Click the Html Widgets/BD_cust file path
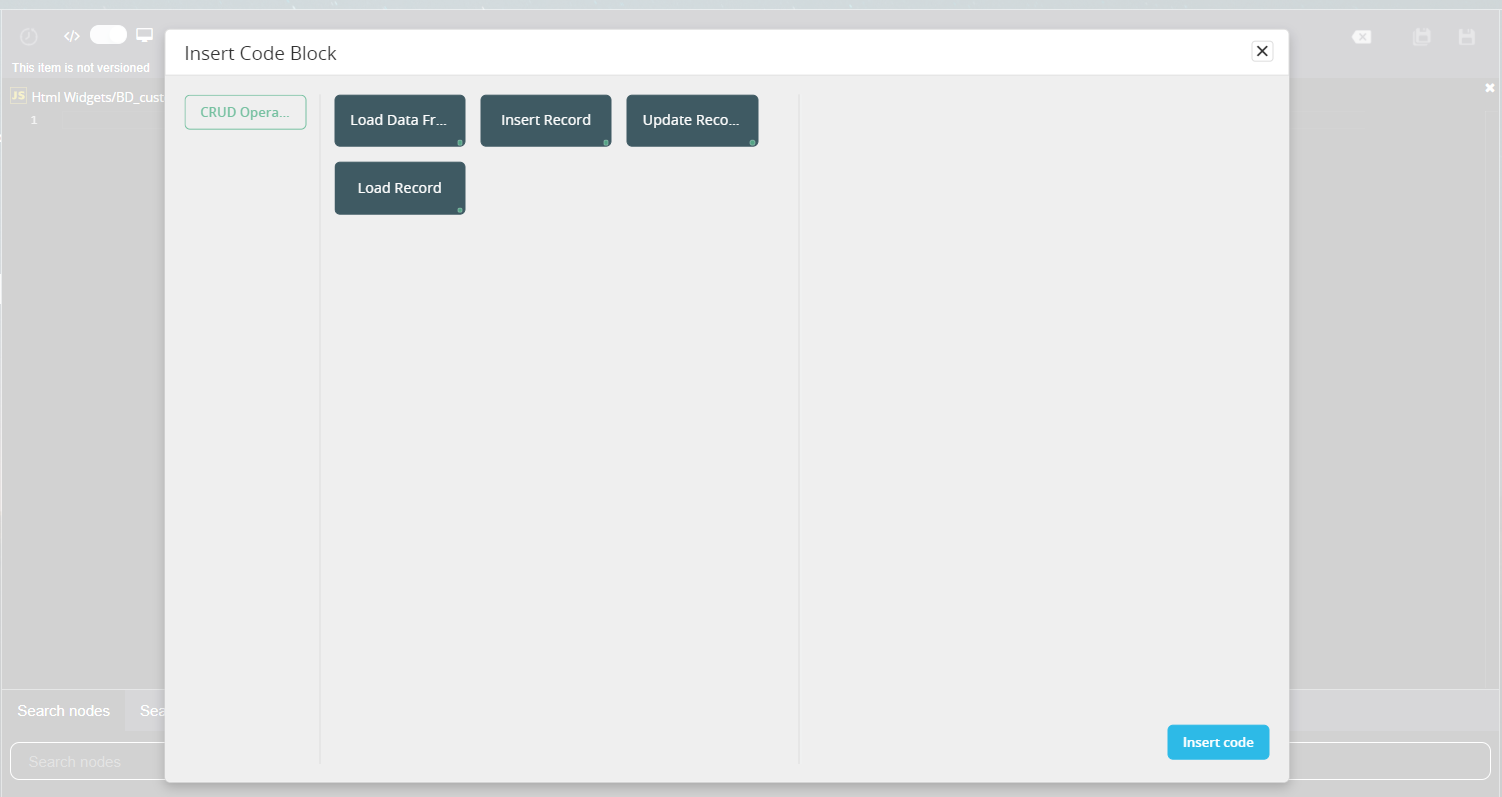 pyautogui.click(x=97, y=98)
